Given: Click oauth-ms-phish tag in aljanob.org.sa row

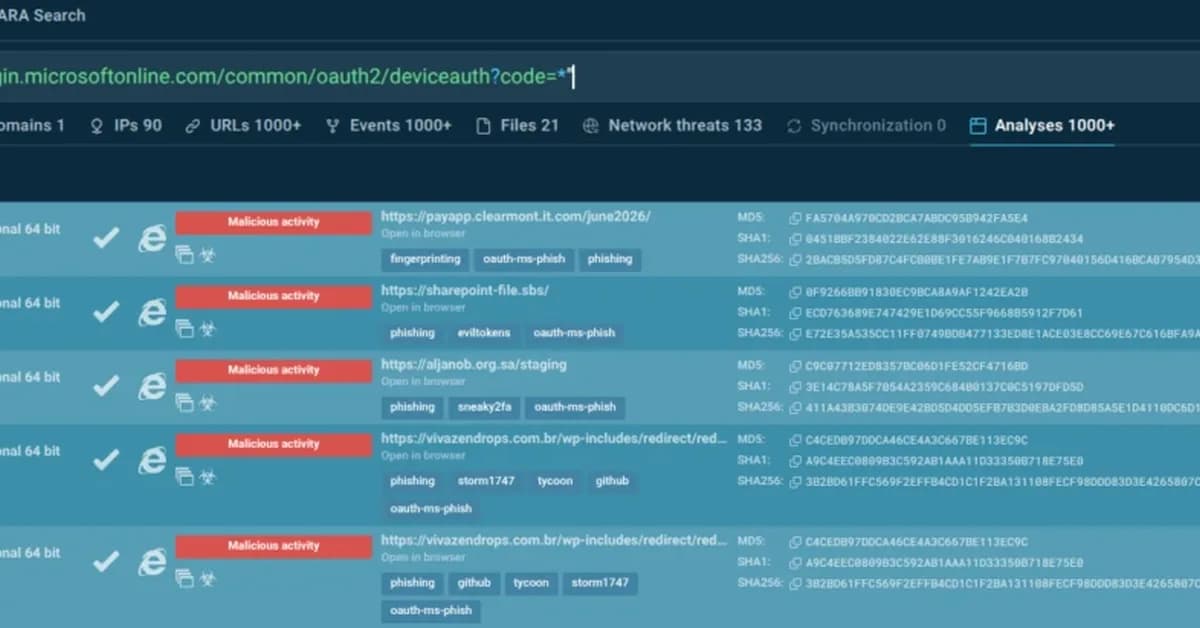Looking at the screenshot, I should tap(575, 407).
